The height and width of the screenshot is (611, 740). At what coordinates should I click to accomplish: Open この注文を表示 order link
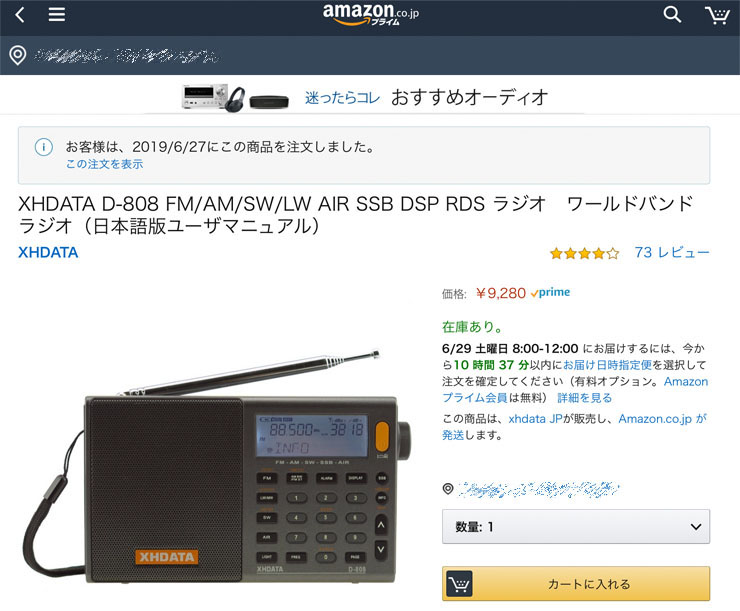(x=104, y=164)
